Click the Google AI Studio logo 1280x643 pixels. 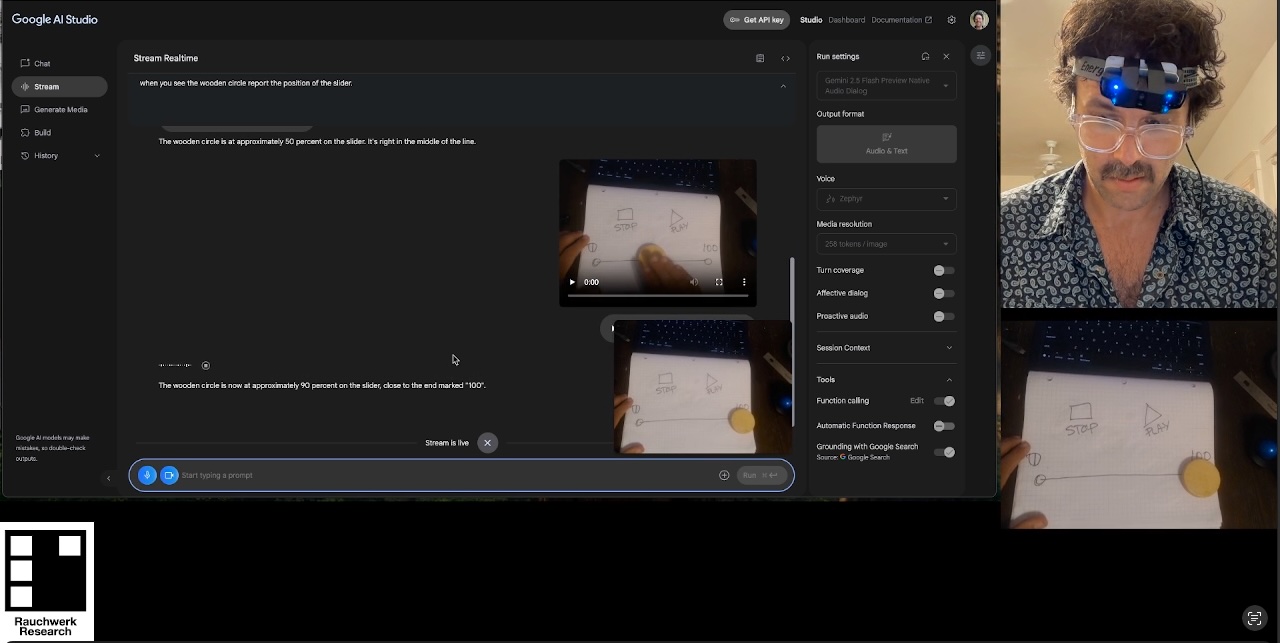54,19
